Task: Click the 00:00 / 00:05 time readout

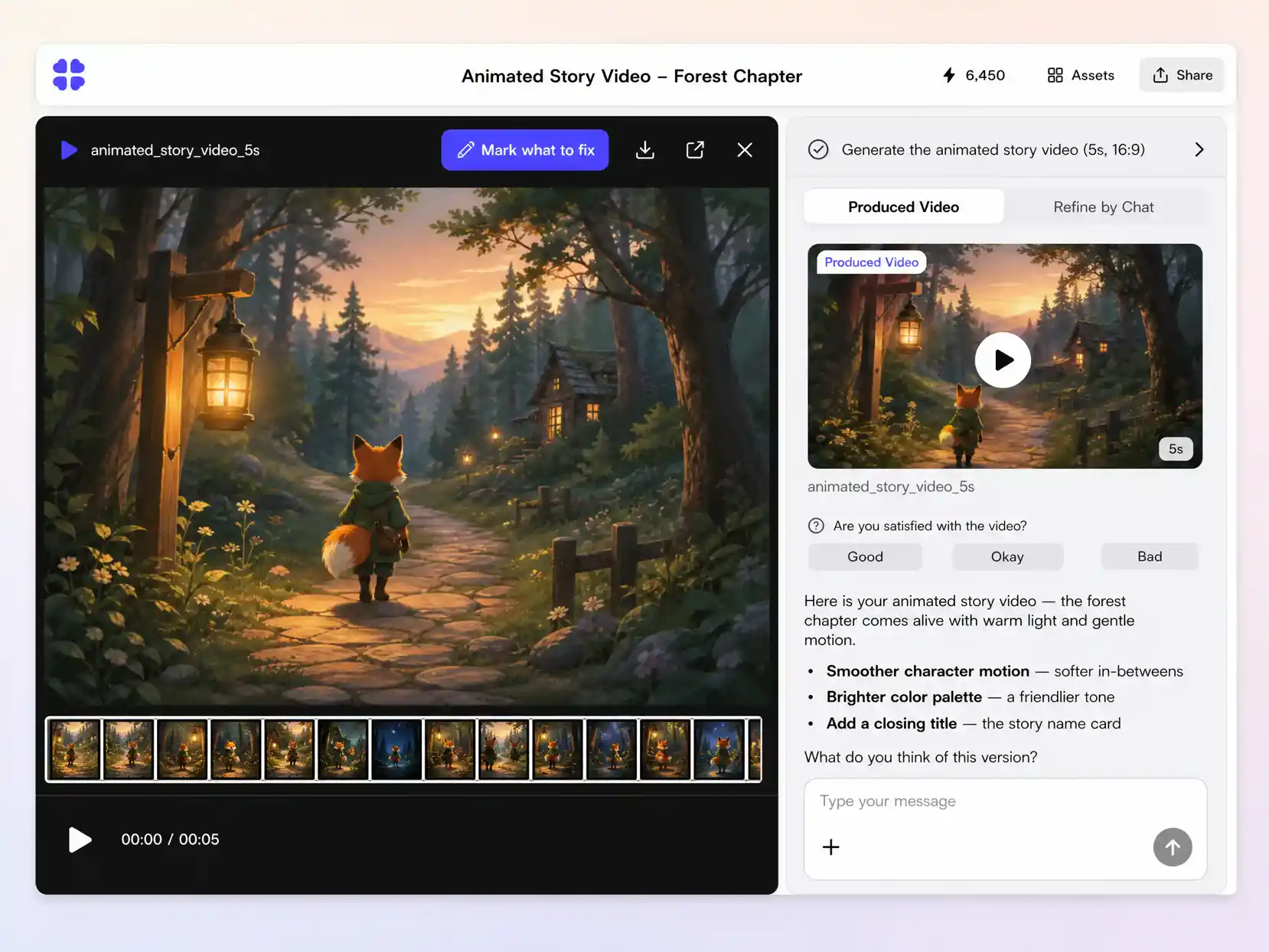Action: pos(170,840)
